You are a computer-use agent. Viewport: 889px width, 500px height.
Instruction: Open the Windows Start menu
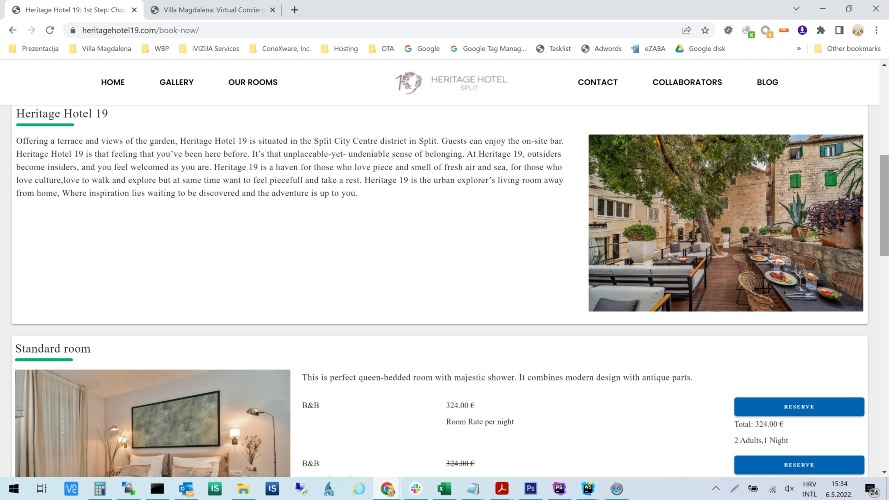pos(14,489)
